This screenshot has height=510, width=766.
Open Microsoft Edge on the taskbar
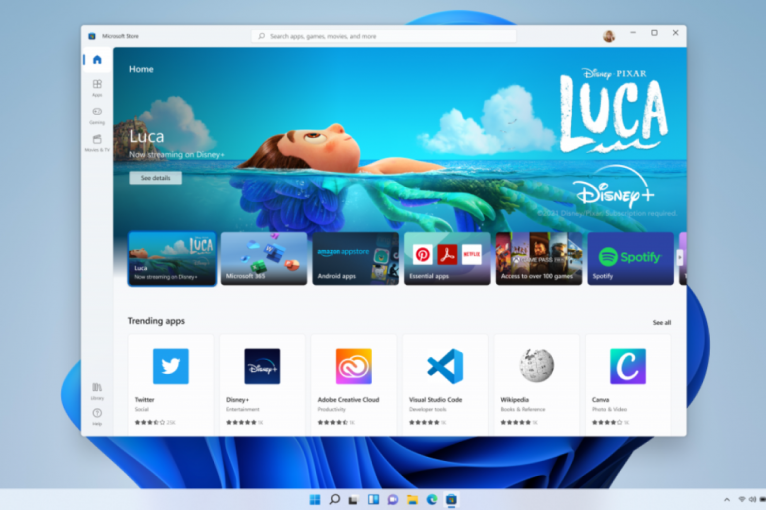[432, 499]
